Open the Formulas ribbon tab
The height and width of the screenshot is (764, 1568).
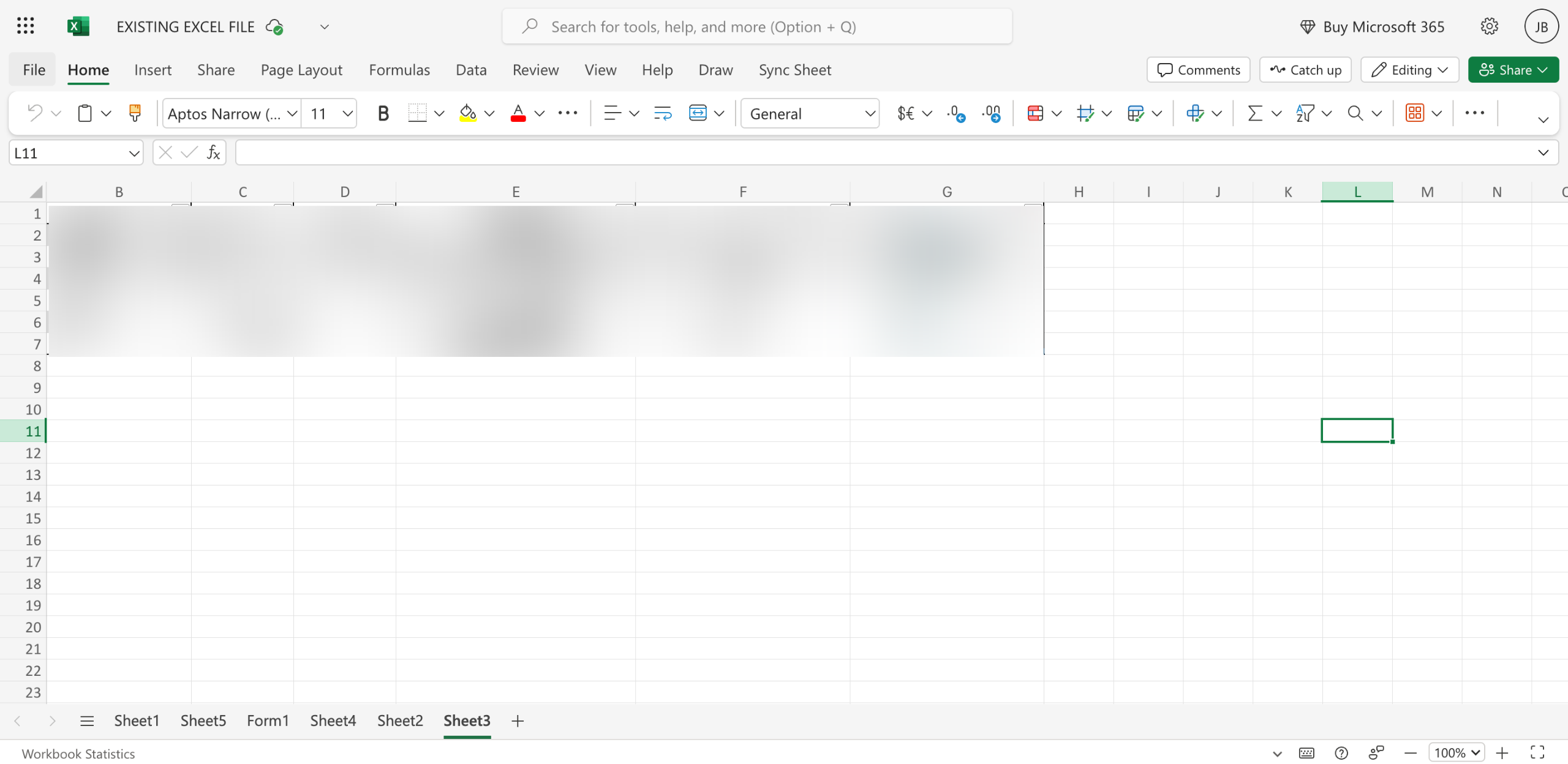(x=399, y=70)
